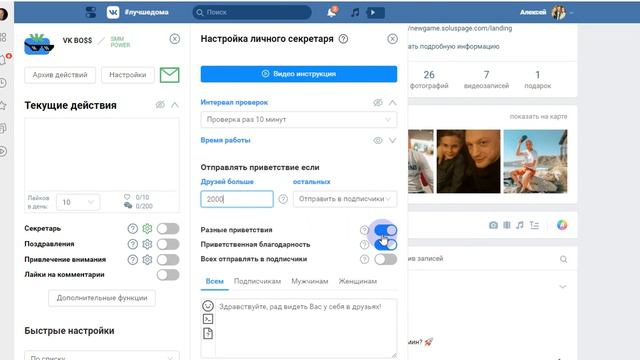640x360 pixels.
Task: Open the notifications bell
Action: coord(332,12)
